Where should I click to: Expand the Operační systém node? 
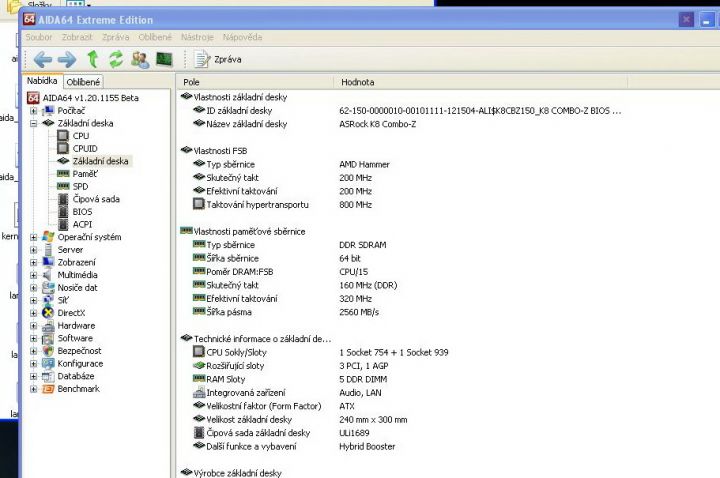point(34,237)
